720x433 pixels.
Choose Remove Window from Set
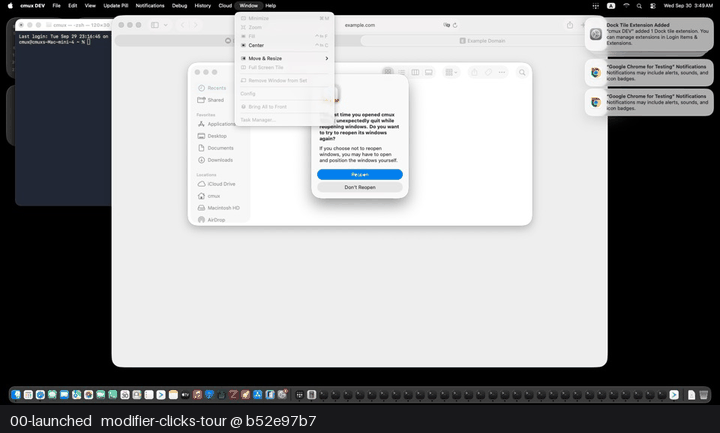[x=285, y=80]
